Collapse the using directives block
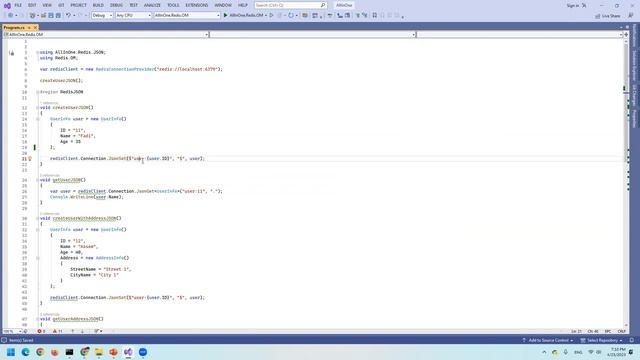The height and width of the screenshot is (360, 640). (38, 52)
